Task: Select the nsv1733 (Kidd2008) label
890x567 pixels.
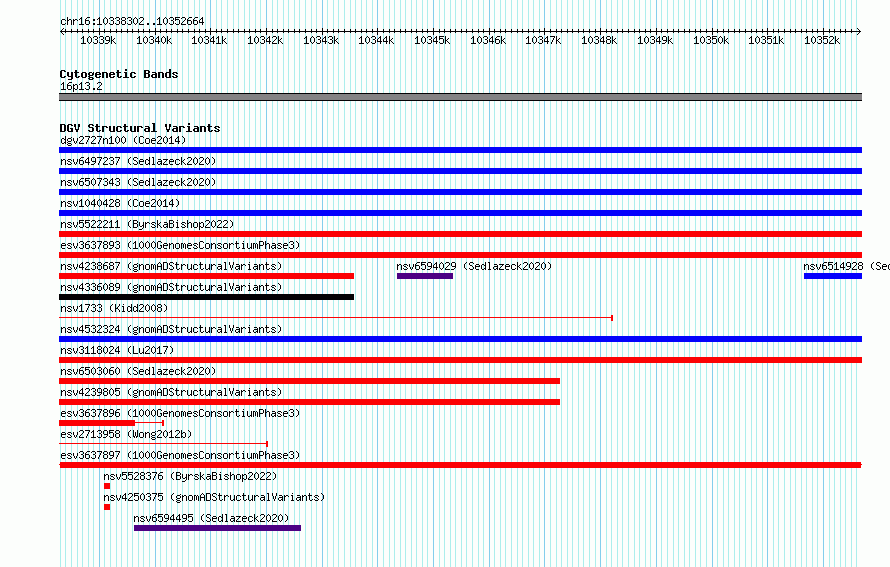Action: 114,308
